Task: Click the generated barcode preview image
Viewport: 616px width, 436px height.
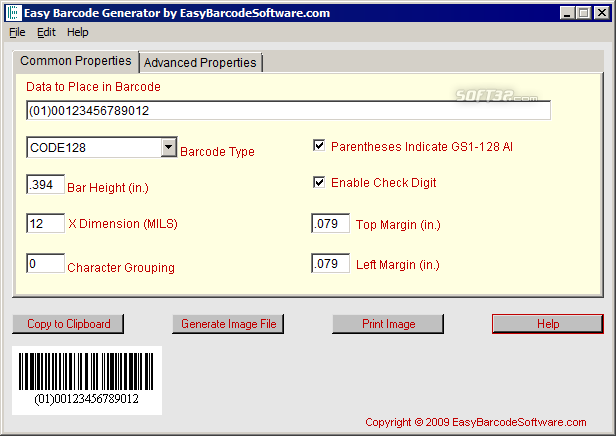Action: click(x=87, y=380)
